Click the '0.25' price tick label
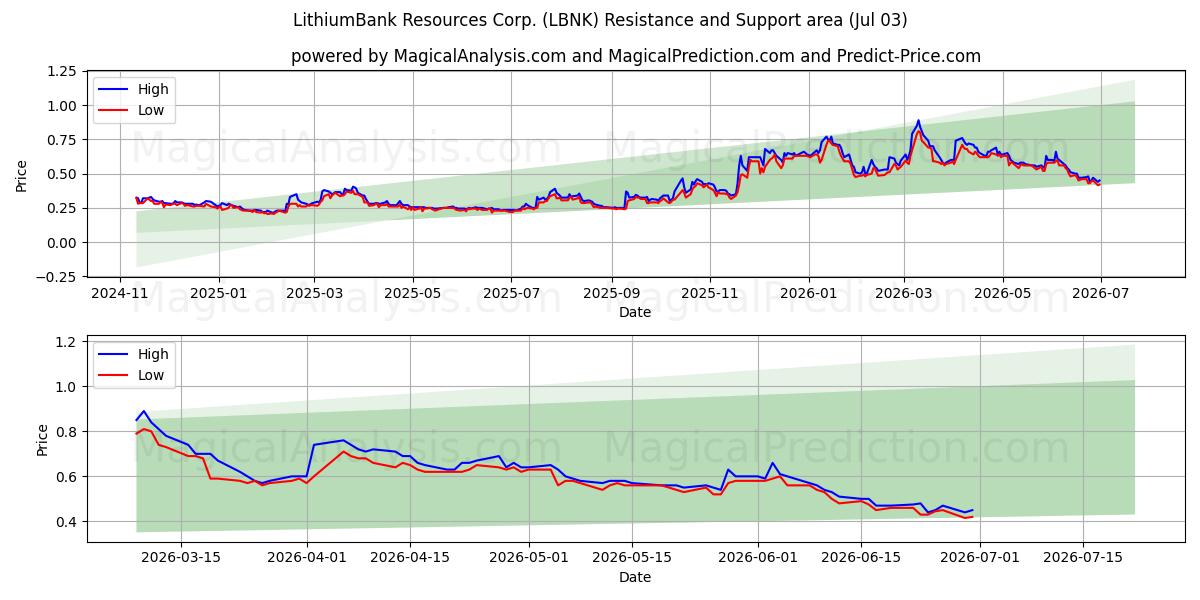 (62, 208)
